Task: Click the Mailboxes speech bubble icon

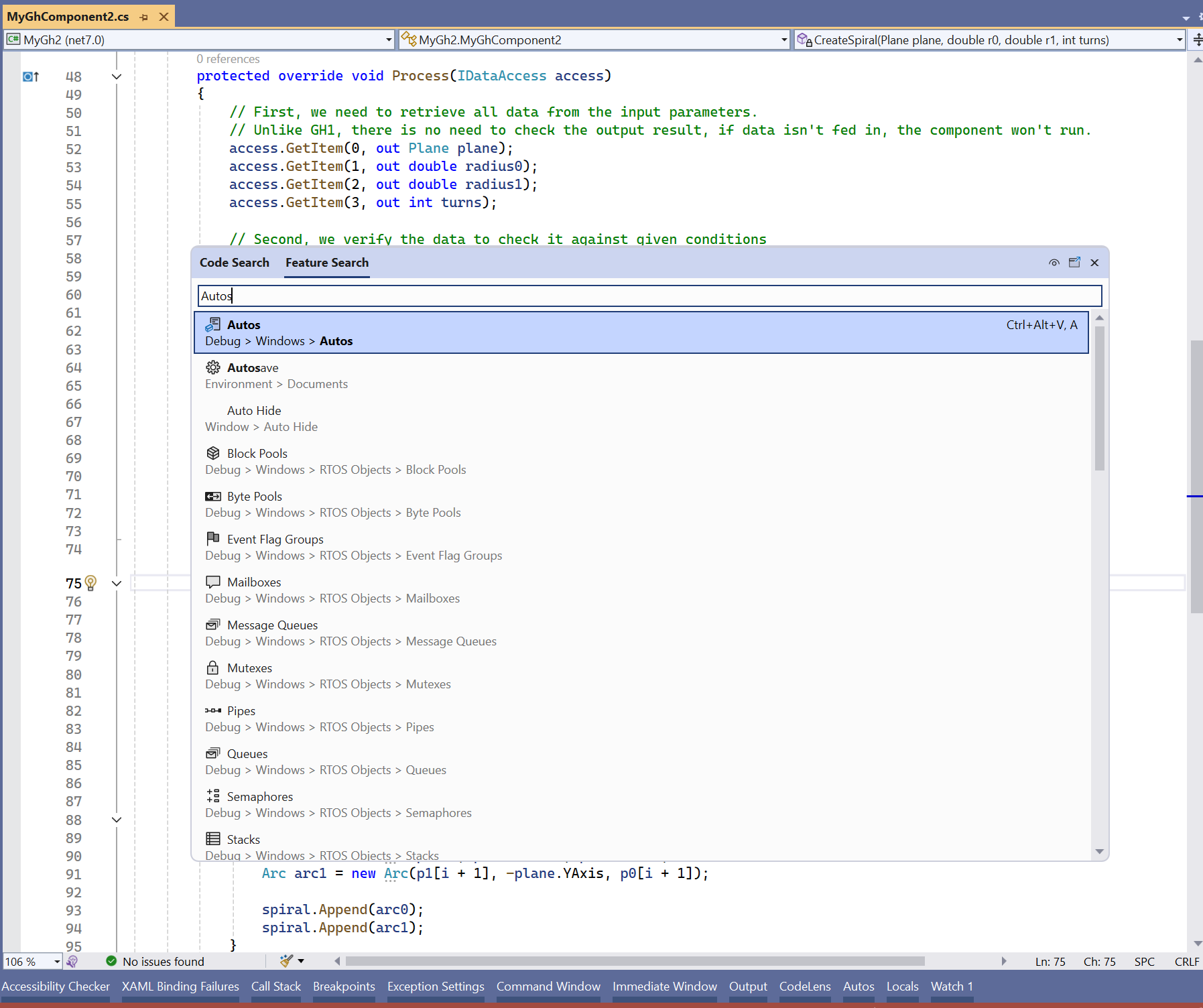Action: click(x=212, y=582)
